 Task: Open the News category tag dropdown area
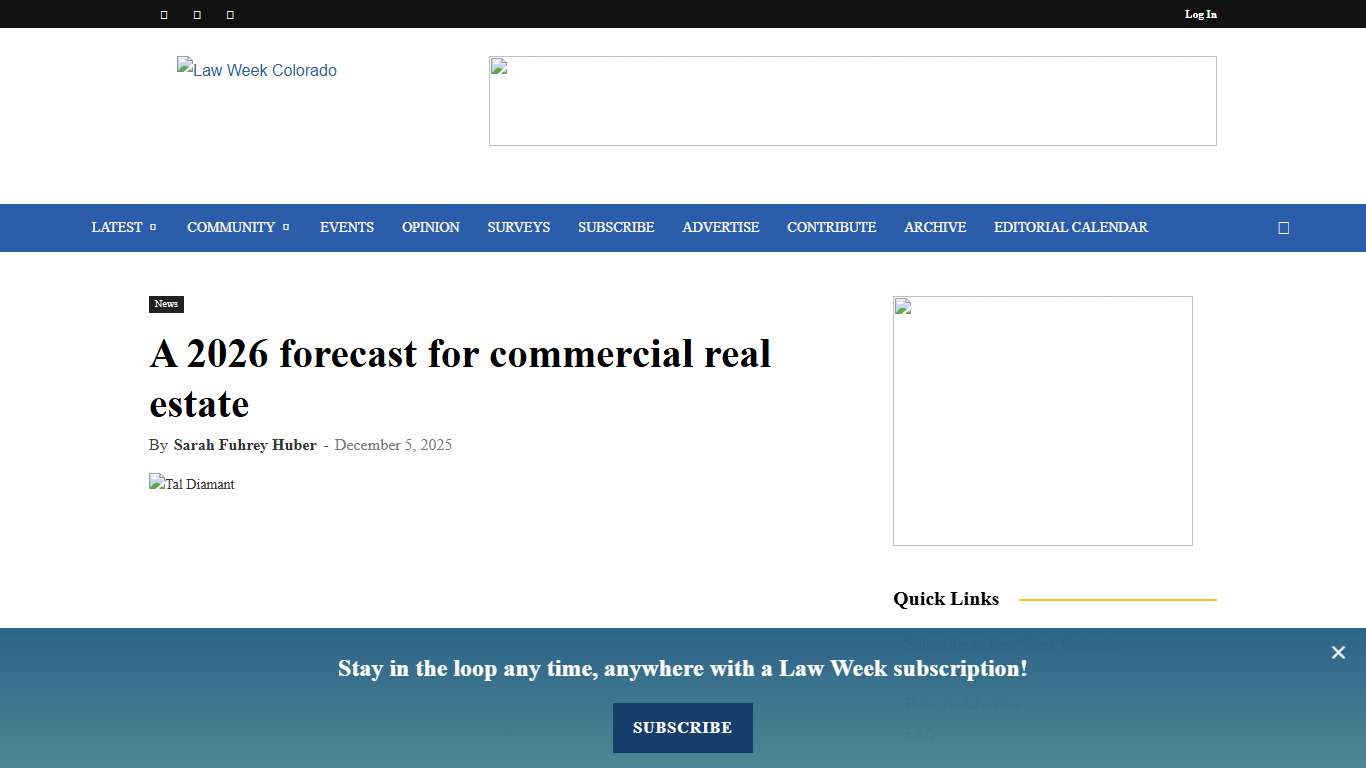pyautogui.click(x=166, y=304)
